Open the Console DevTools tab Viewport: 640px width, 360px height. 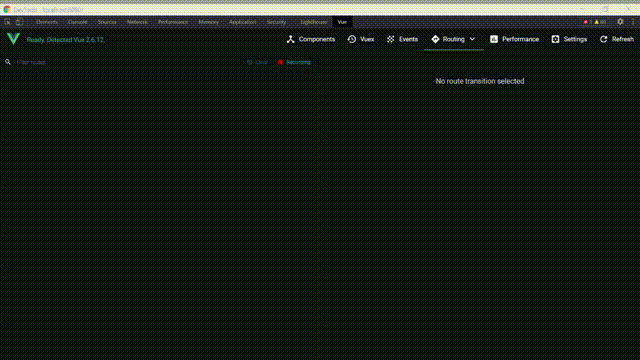pyautogui.click(x=78, y=22)
